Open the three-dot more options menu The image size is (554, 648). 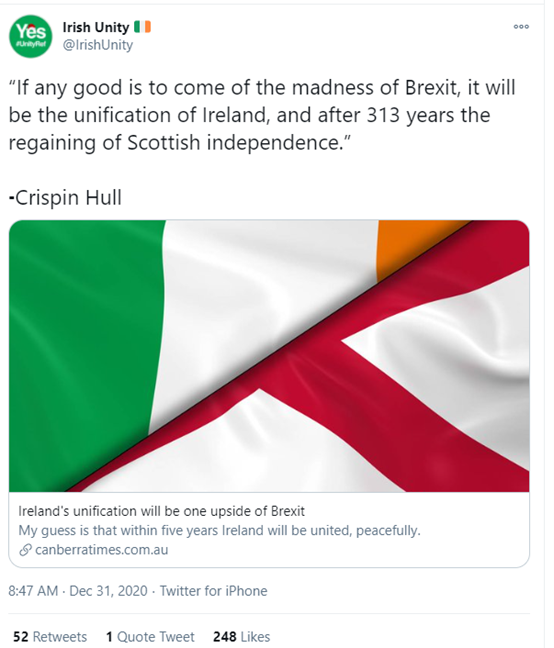521,27
